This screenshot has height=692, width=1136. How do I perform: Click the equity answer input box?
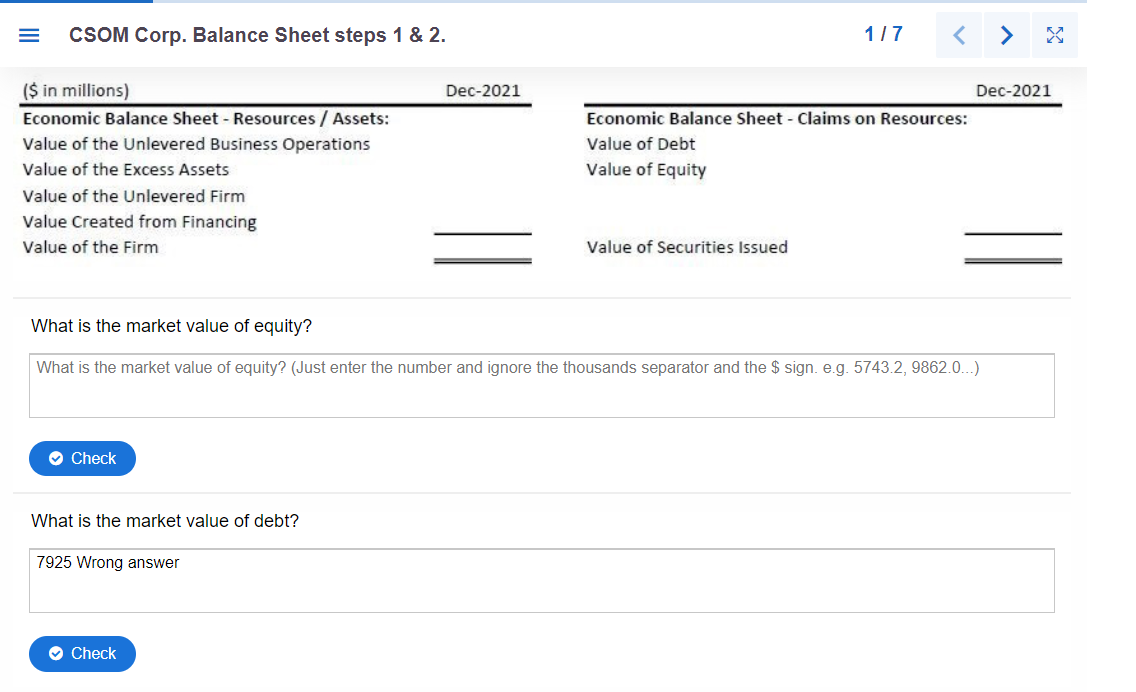[x=543, y=386]
